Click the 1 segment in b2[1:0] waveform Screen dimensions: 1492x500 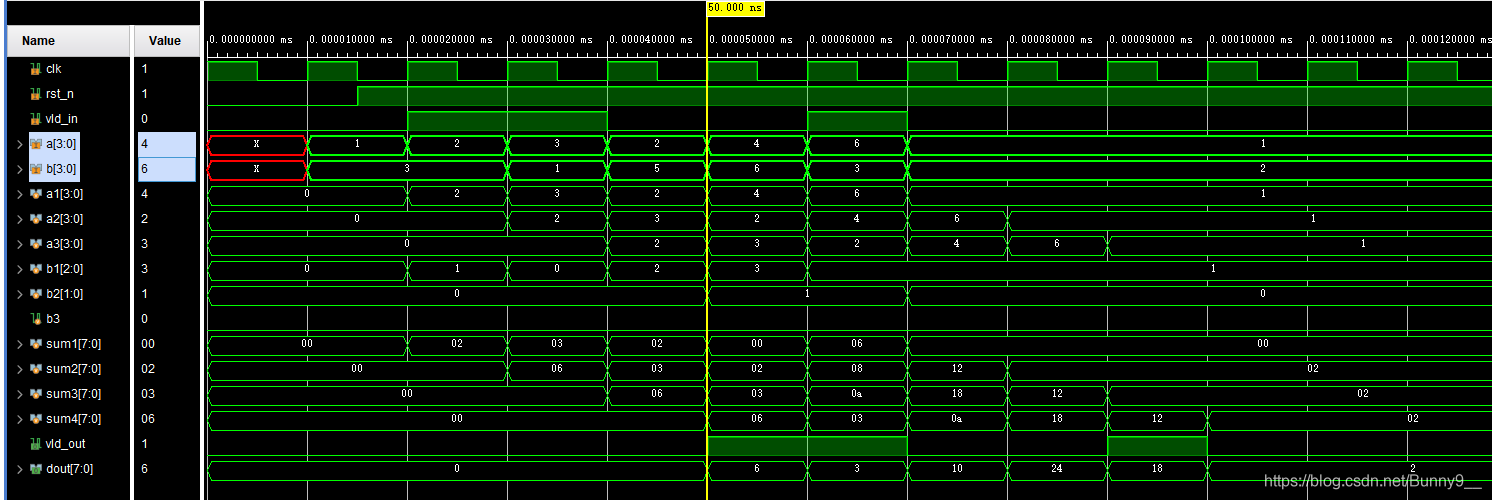point(807,294)
